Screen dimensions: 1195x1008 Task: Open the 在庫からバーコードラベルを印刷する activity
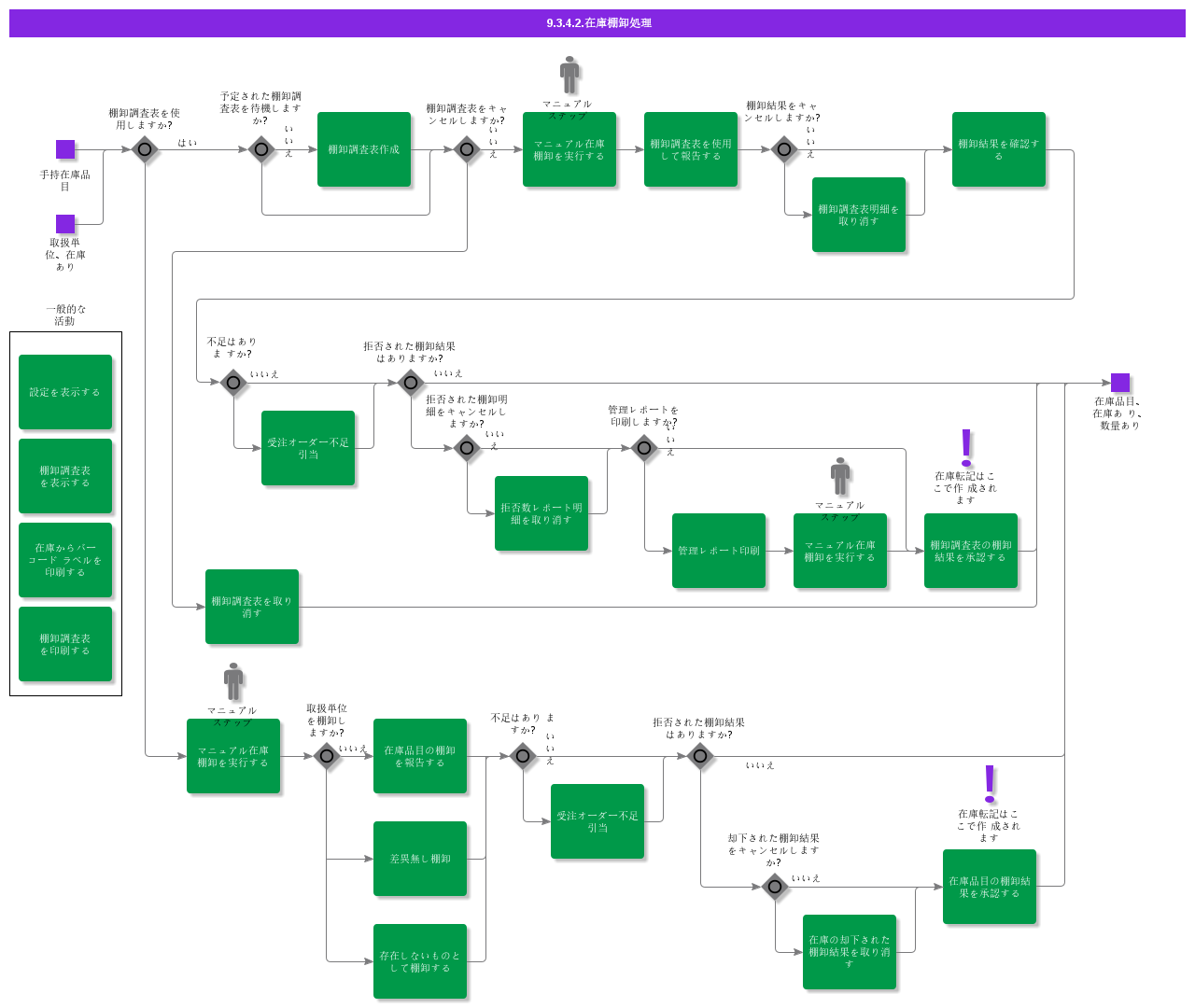(x=65, y=560)
